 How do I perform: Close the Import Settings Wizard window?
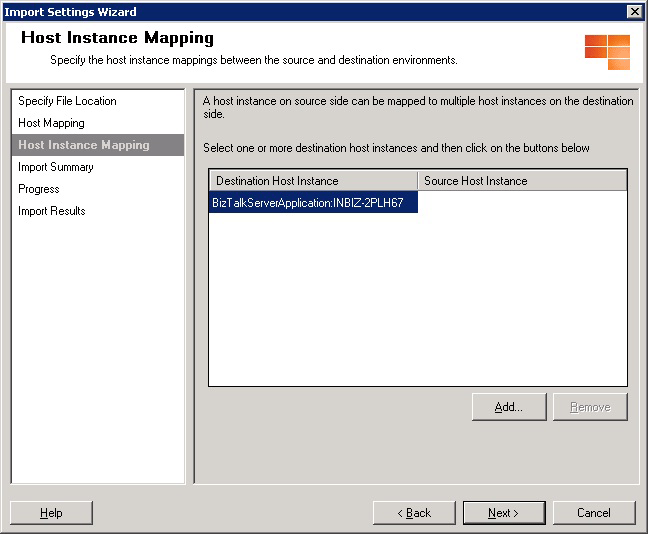(634, 12)
